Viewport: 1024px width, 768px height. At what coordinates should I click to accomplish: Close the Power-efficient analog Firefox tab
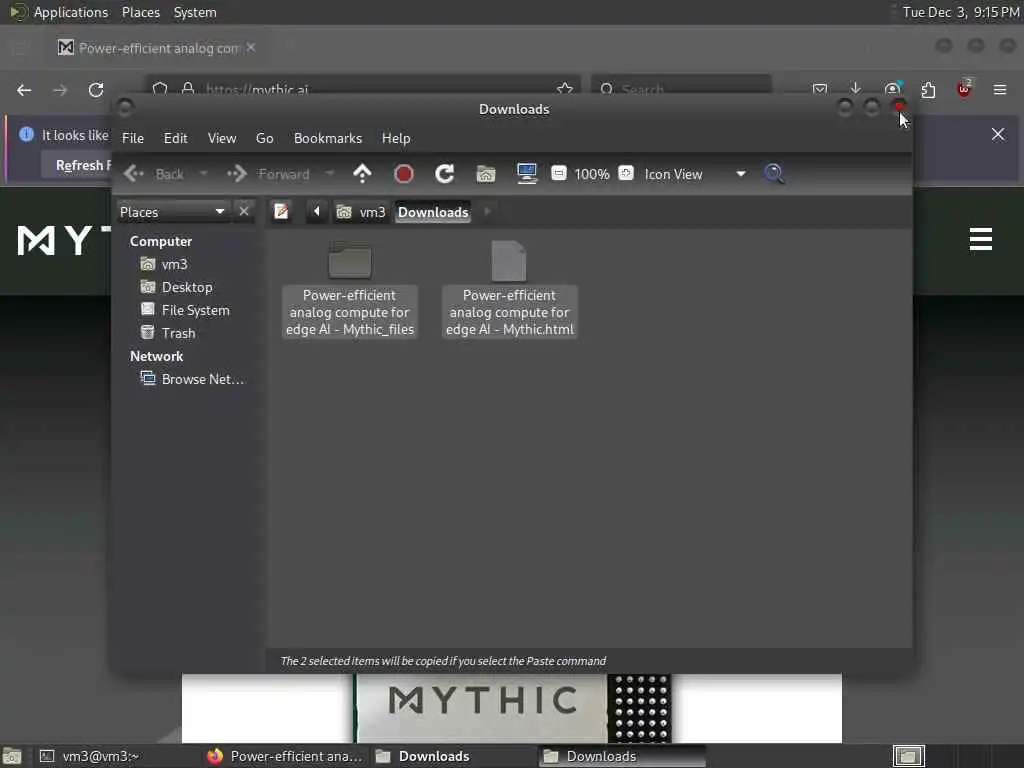click(x=251, y=48)
